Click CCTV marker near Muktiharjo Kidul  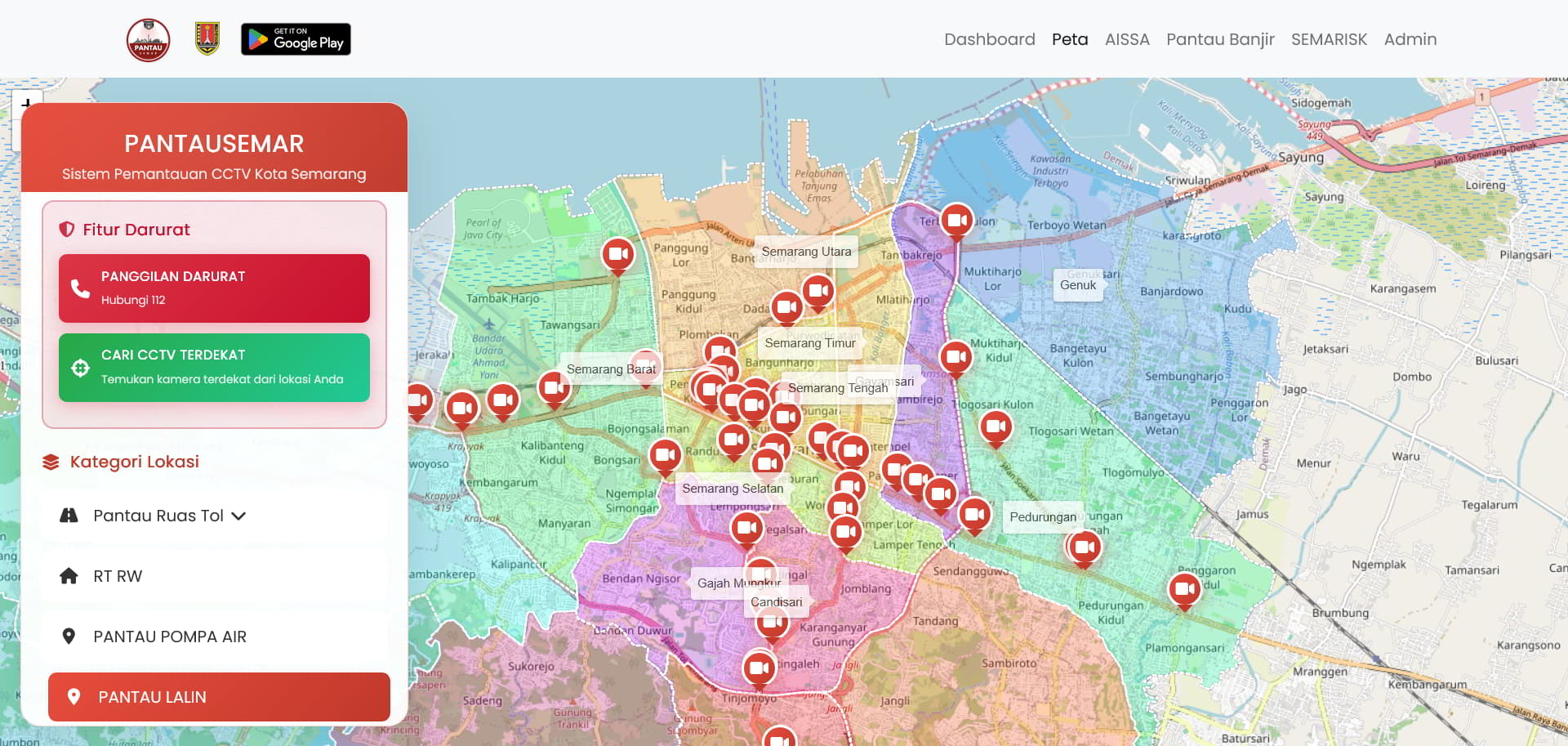click(955, 356)
